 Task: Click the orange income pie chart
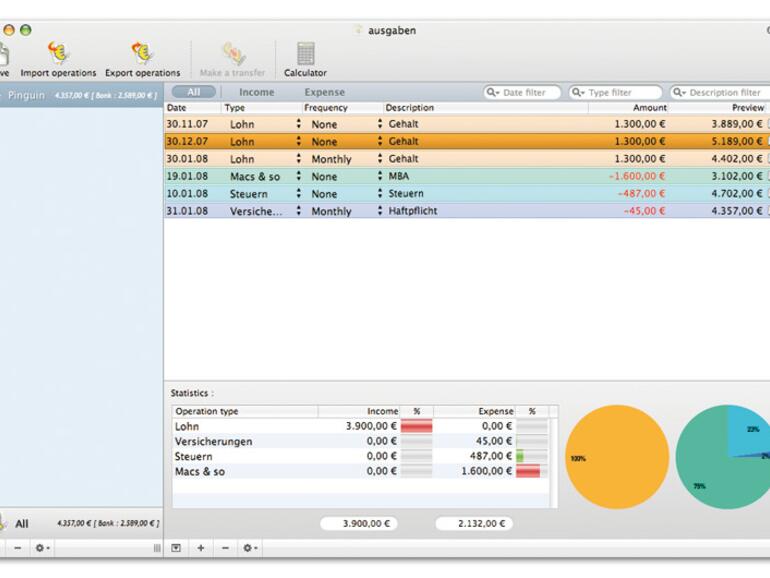point(617,458)
